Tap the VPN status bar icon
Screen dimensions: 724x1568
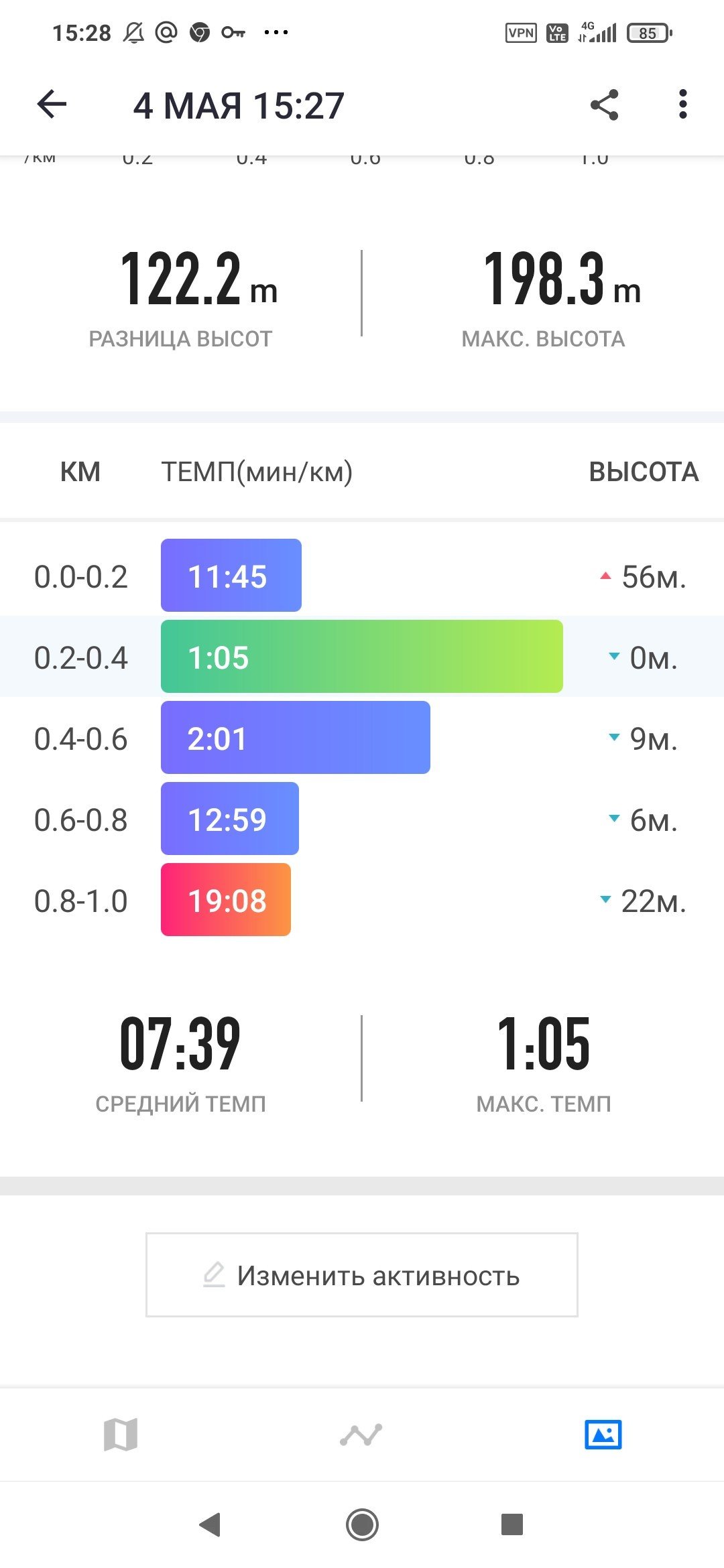pyautogui.click(x=521, y=33)
